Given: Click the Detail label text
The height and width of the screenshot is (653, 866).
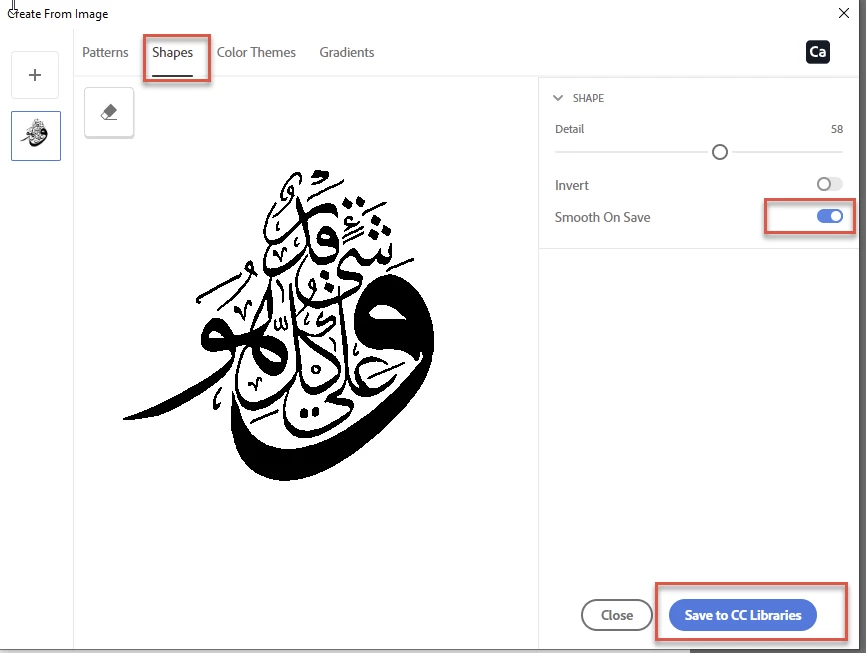Looking at the screenshot, I should (569, 129).
